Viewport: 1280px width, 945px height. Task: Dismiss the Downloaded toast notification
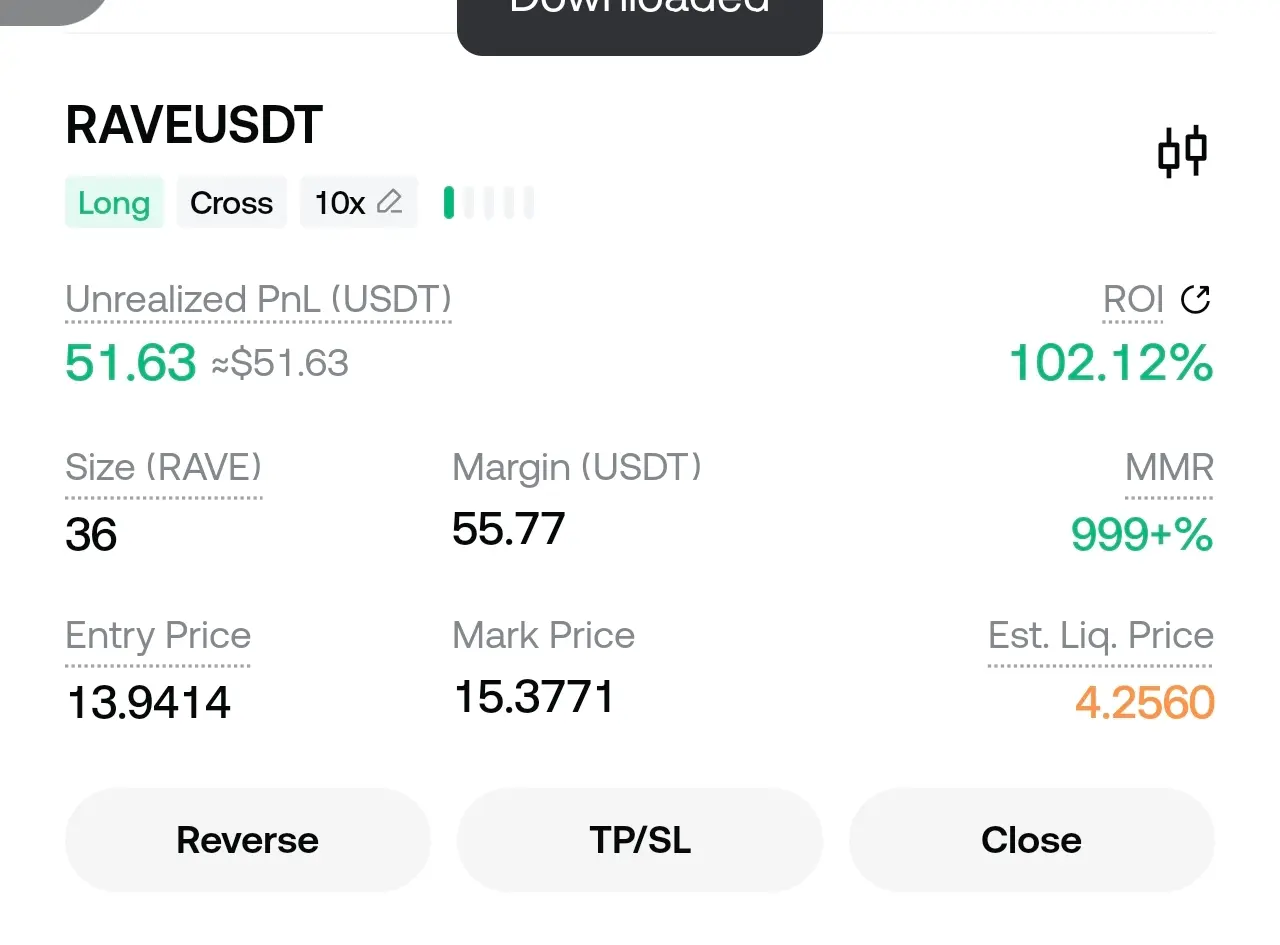point(640,20)
